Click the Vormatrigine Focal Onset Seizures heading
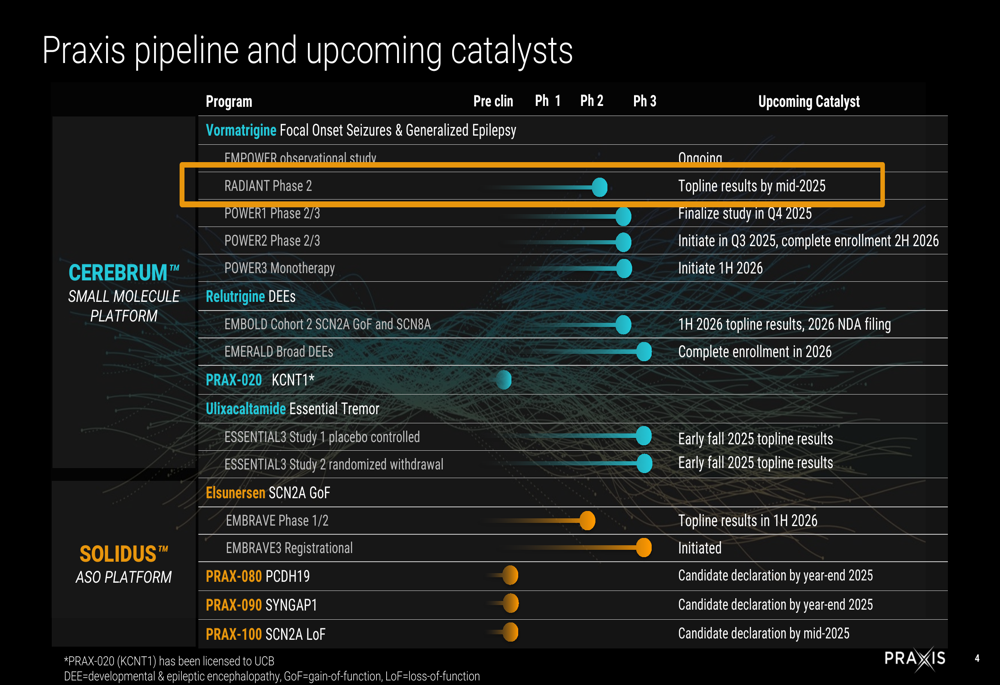This screenshot has width=1000, height=685. pyautogui.click(x=361, y=130)
